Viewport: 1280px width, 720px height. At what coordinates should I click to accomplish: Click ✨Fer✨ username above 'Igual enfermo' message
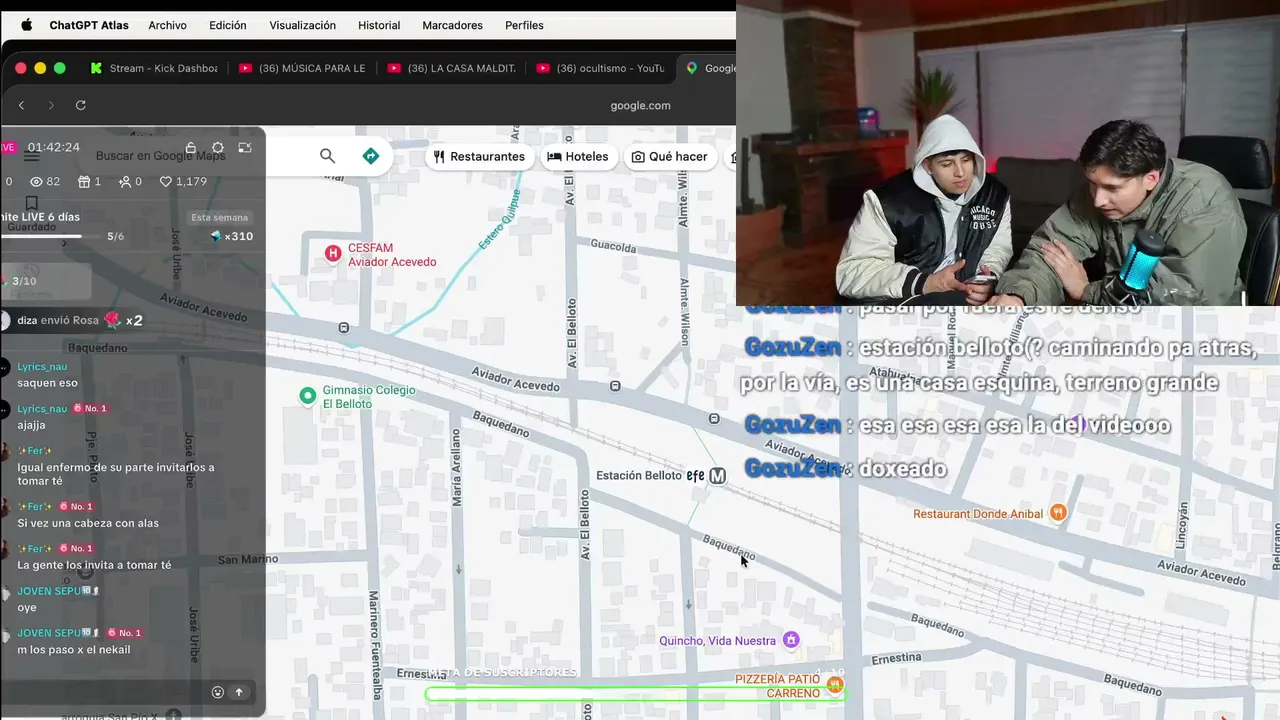point(35,451)
